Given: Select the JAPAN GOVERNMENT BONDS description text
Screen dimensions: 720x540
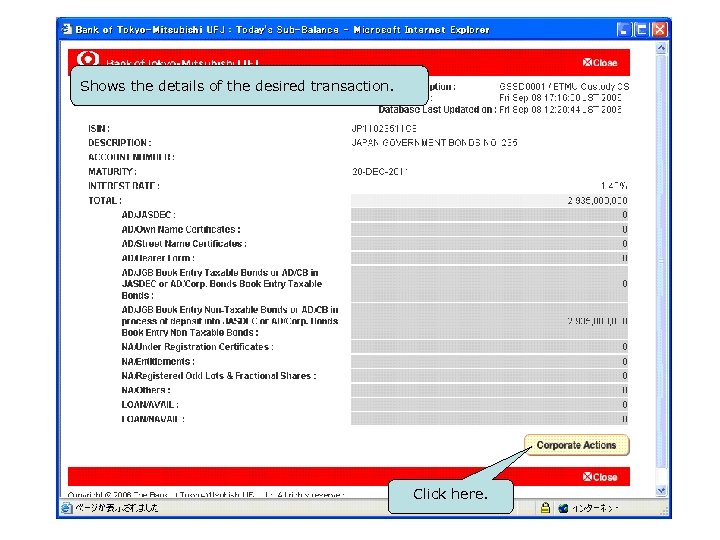Looking at the screenshot, I should click(x=434, y=143).
